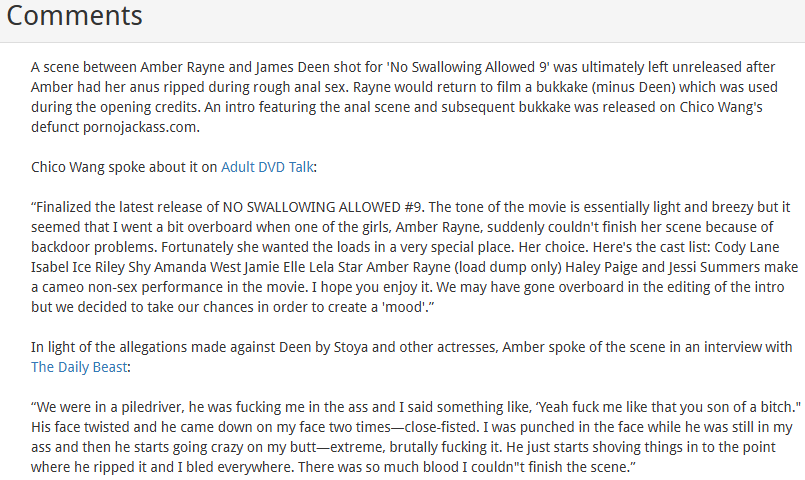805x480 pixels.
Task: Click the first paragraph starting "A scene between"
Action: [x=400, y=97]
